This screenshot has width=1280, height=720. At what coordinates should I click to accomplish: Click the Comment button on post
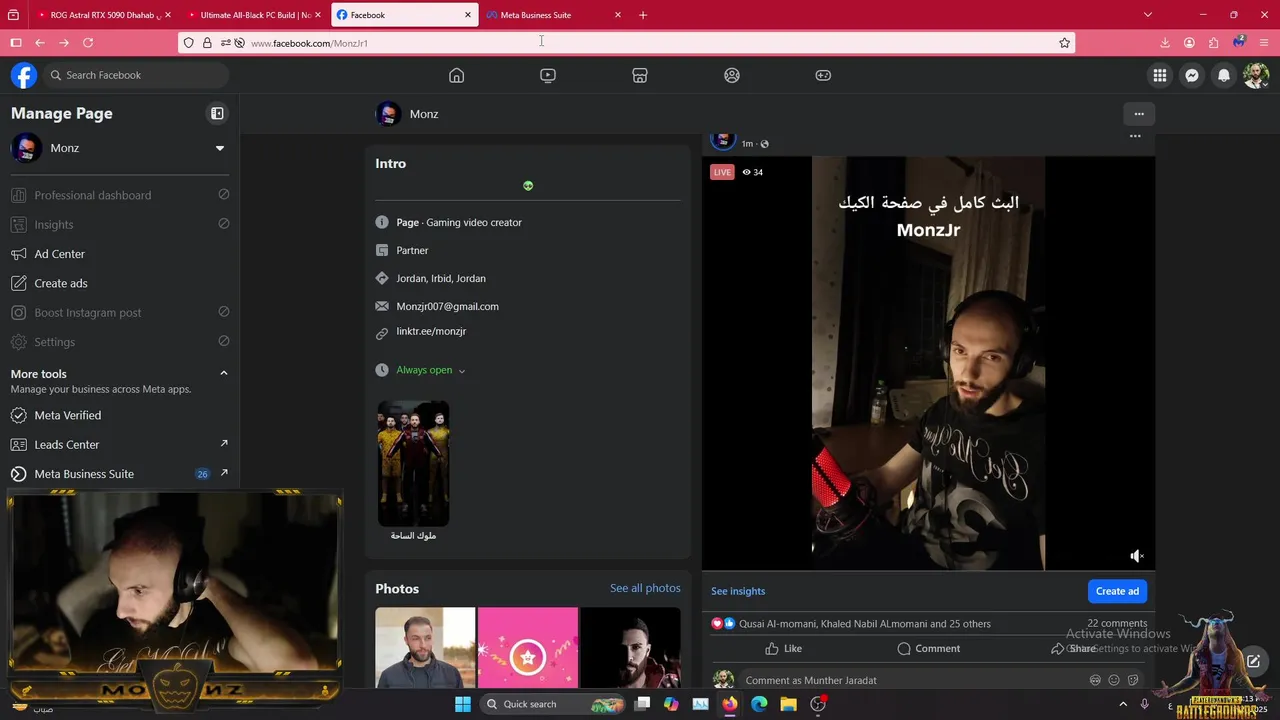(x=928, y=648)
